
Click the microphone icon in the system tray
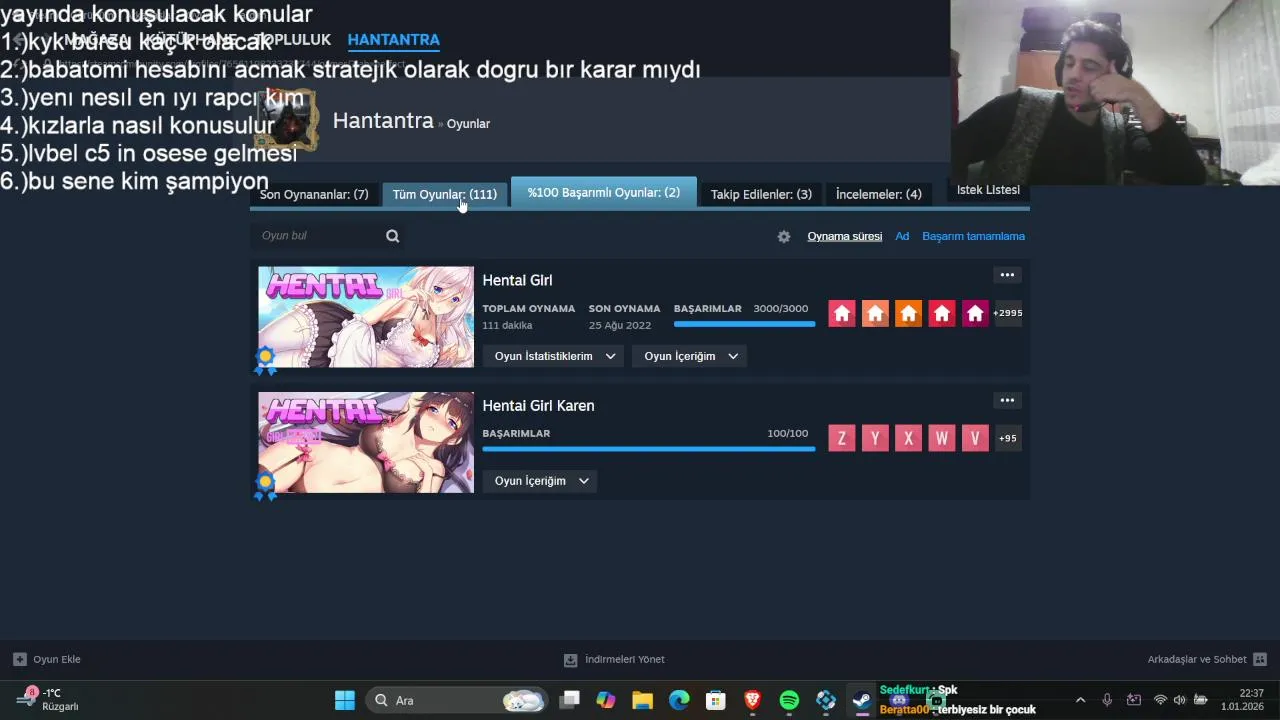pyautogui.click(x=1107, y=700)
